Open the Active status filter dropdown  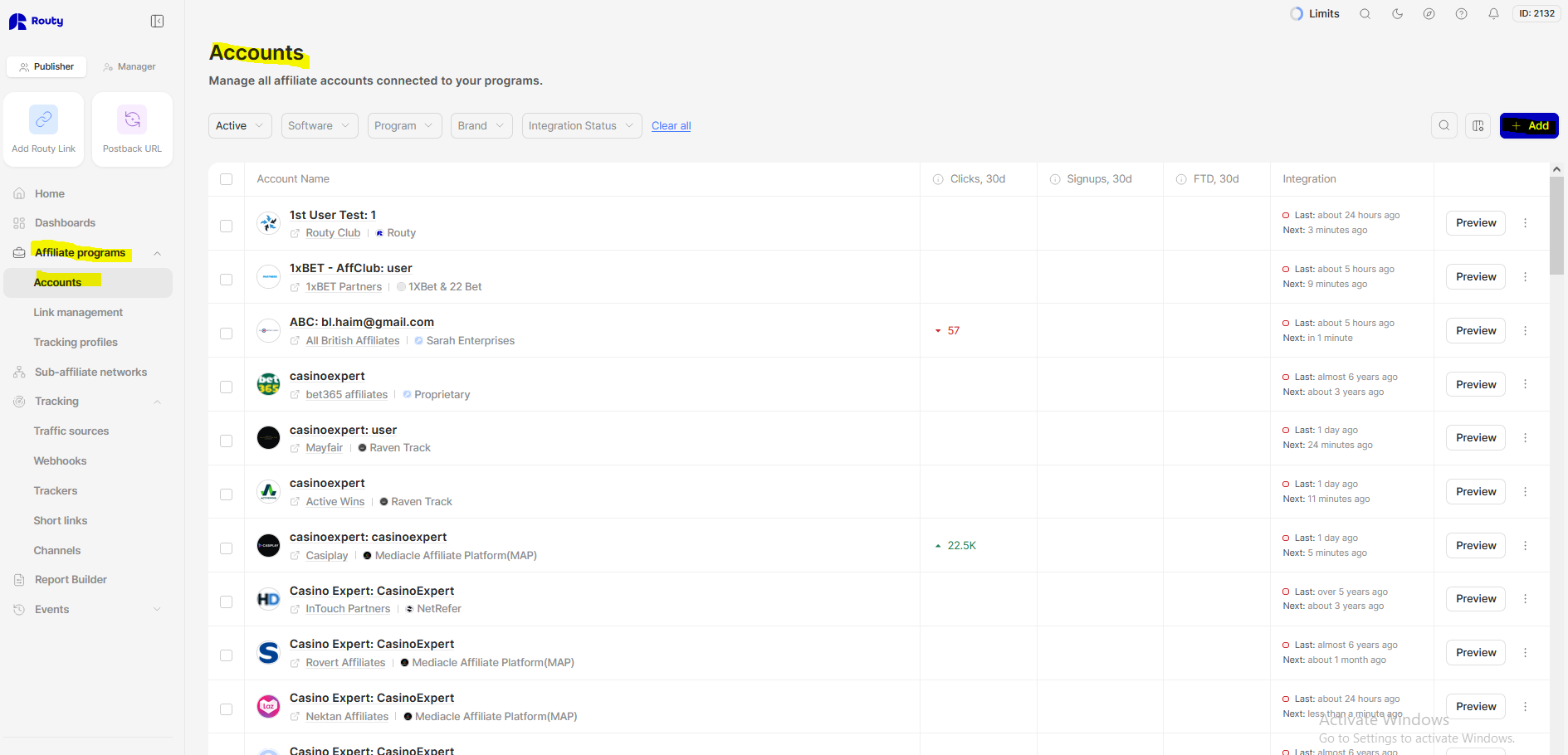(x=240, y=125)
